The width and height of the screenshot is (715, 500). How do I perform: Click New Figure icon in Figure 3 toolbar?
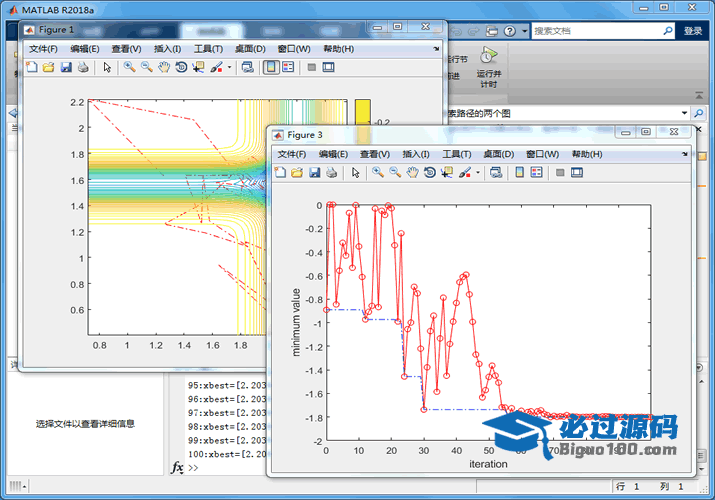click(280, 173)
